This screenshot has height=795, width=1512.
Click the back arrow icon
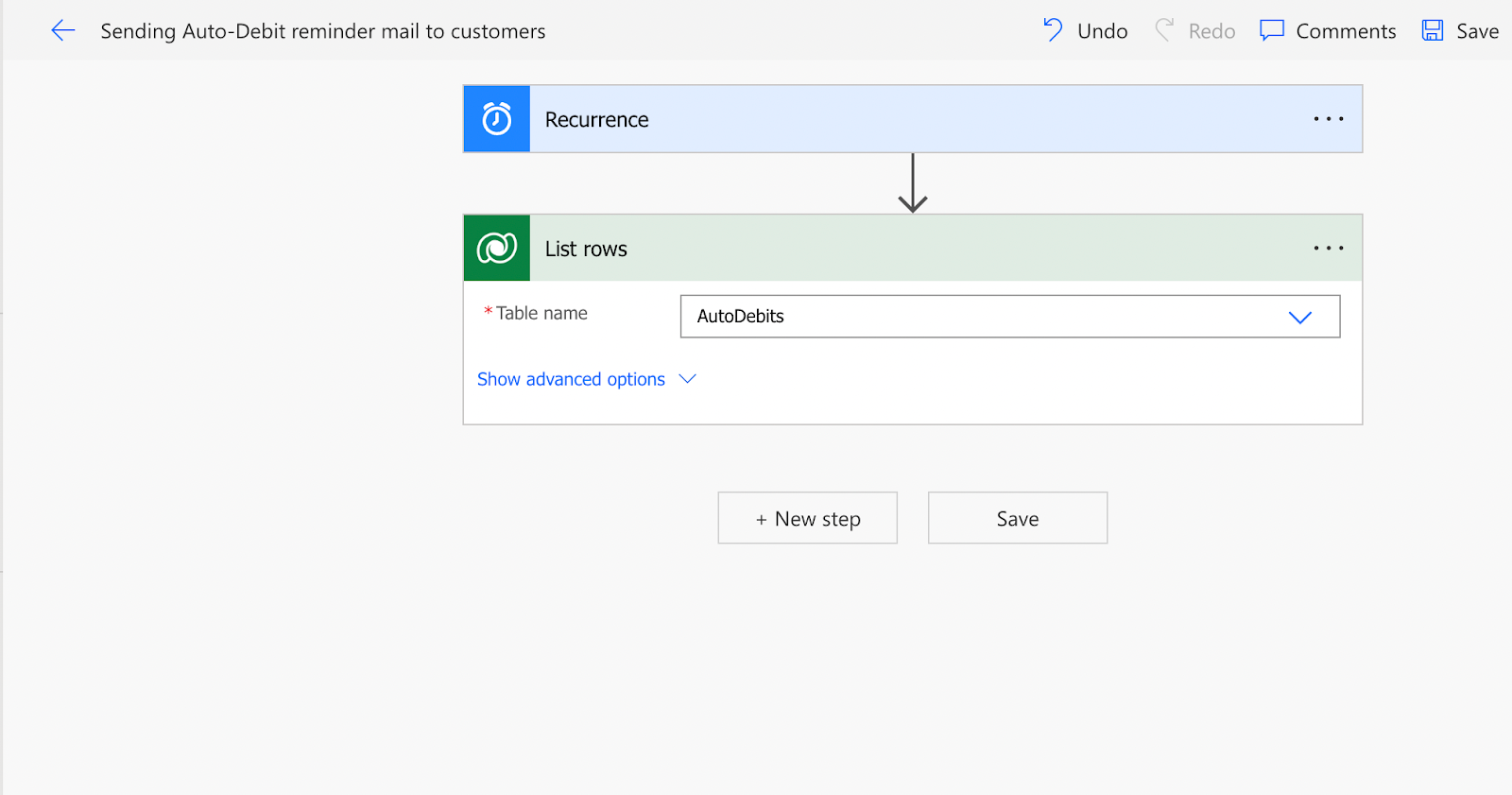pyautogui.click(x=62, y=30)
